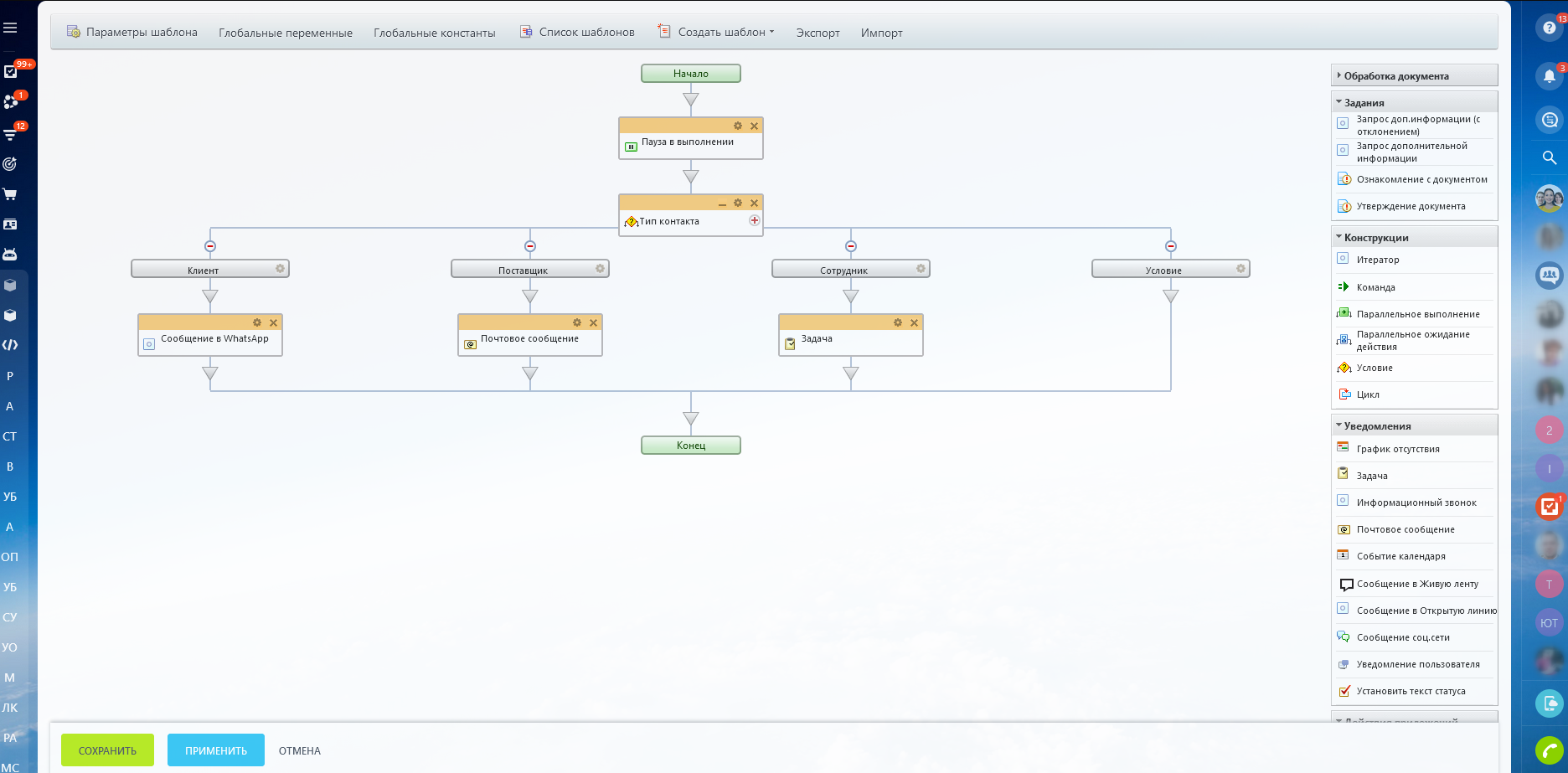Click "Экспорт" in the top toolbar

tap(818, 33)
